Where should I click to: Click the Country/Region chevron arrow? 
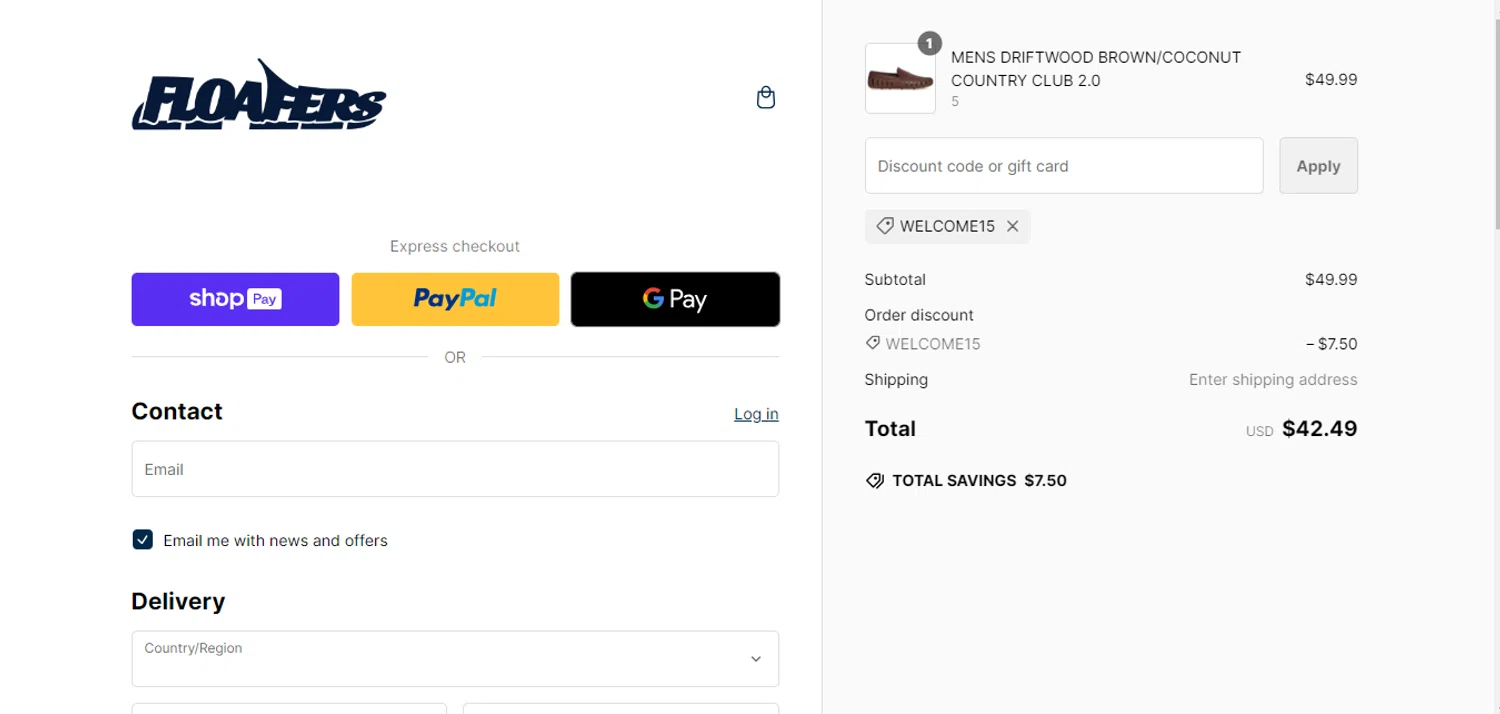point(756,659)
